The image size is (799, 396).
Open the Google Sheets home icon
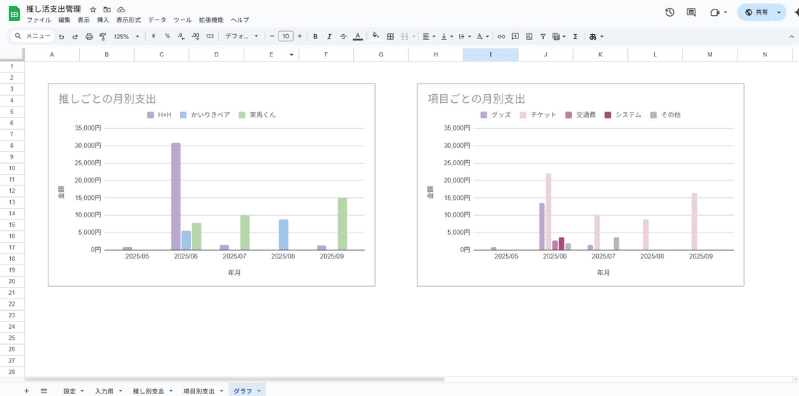pos(14,14)
